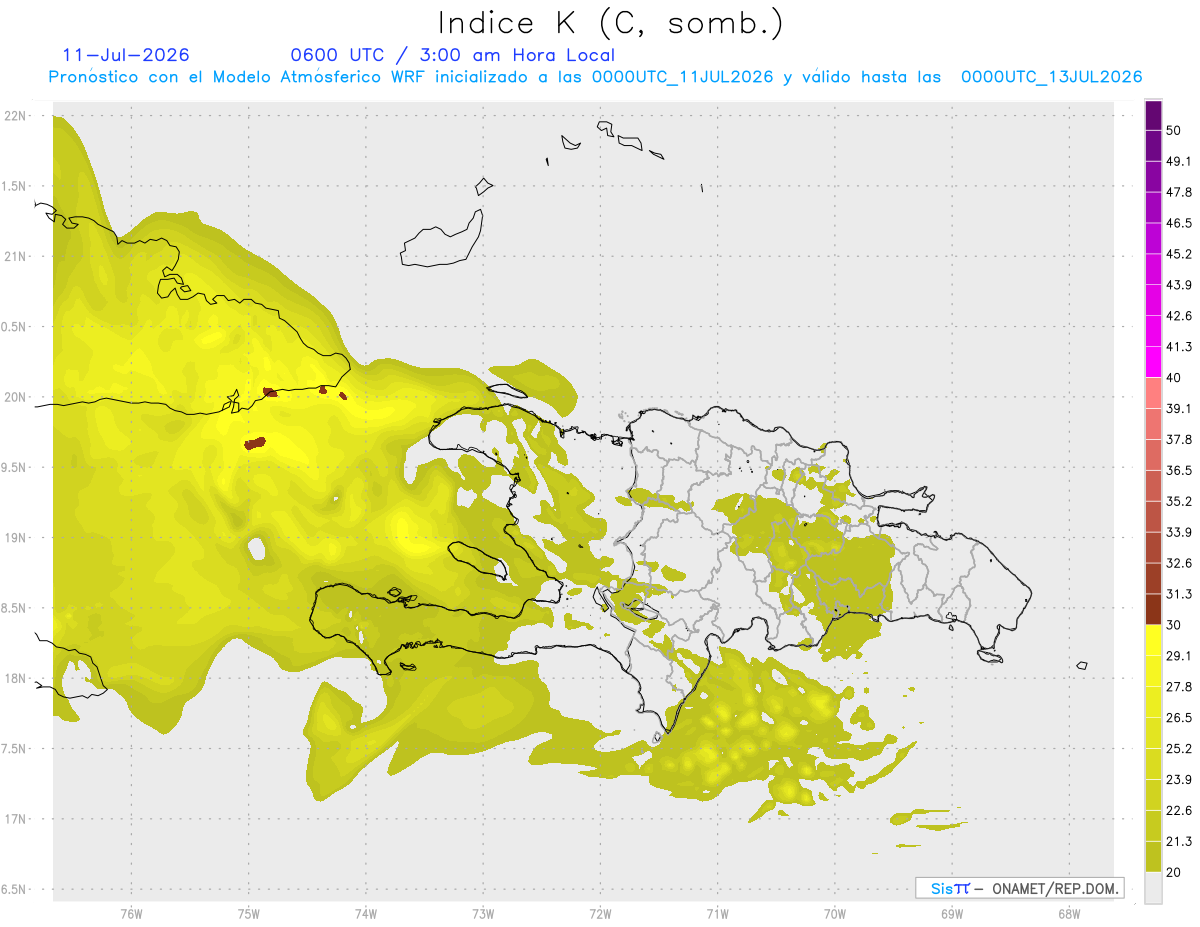Click the "46.5" value on the color scale
The height and width of the screenshot is (927, 1200).
tap(1179, 223)
